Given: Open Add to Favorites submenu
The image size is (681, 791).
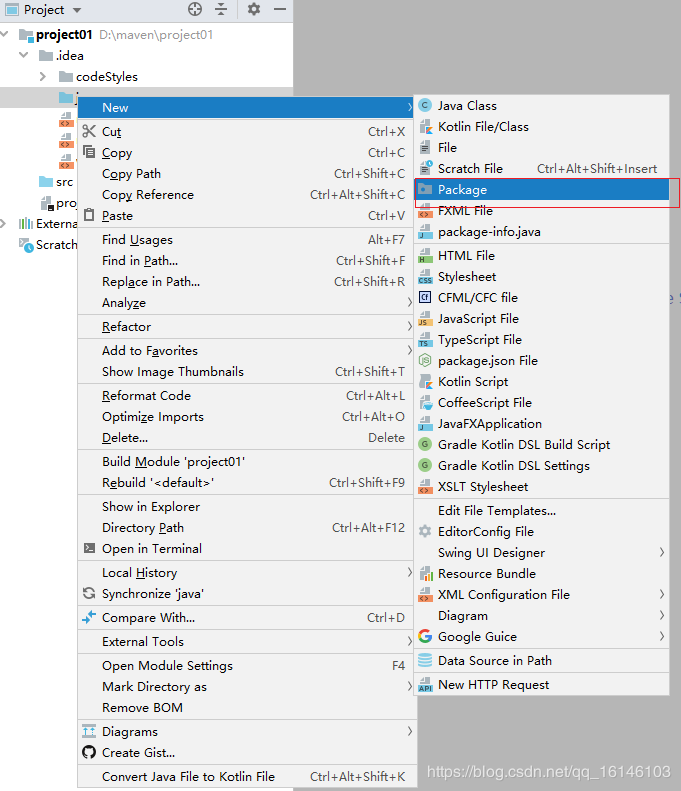Looking at the screenshot, I should coord(246,351).
